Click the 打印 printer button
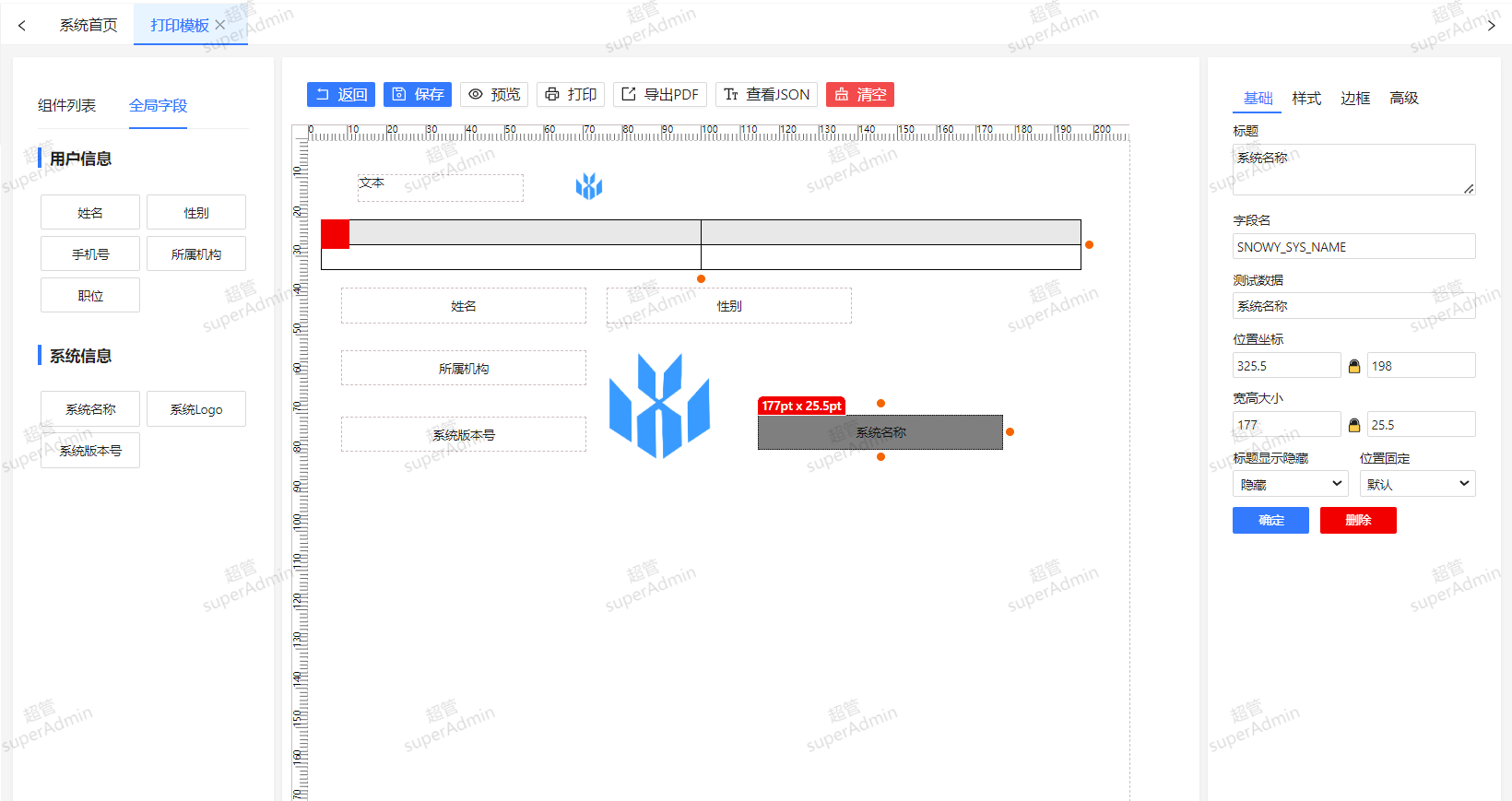Screen dimensions: 1512x801 click(x=571, y=94)
